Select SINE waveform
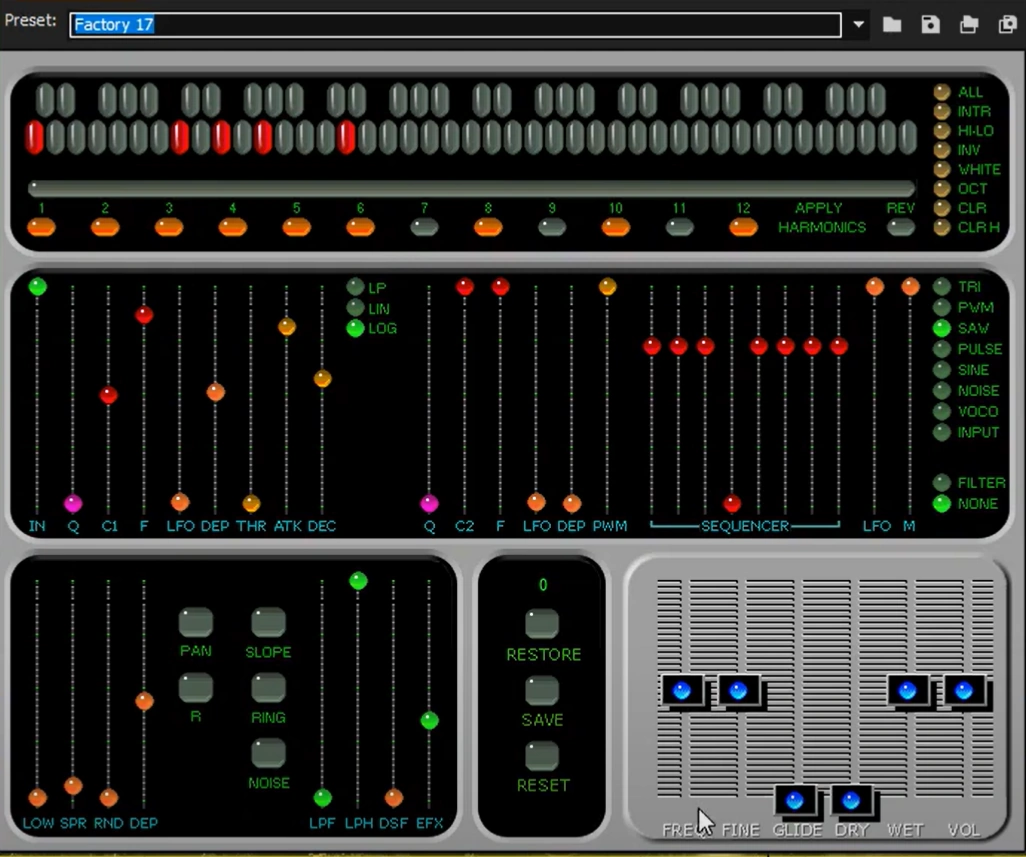 click(x=942, y=370)
